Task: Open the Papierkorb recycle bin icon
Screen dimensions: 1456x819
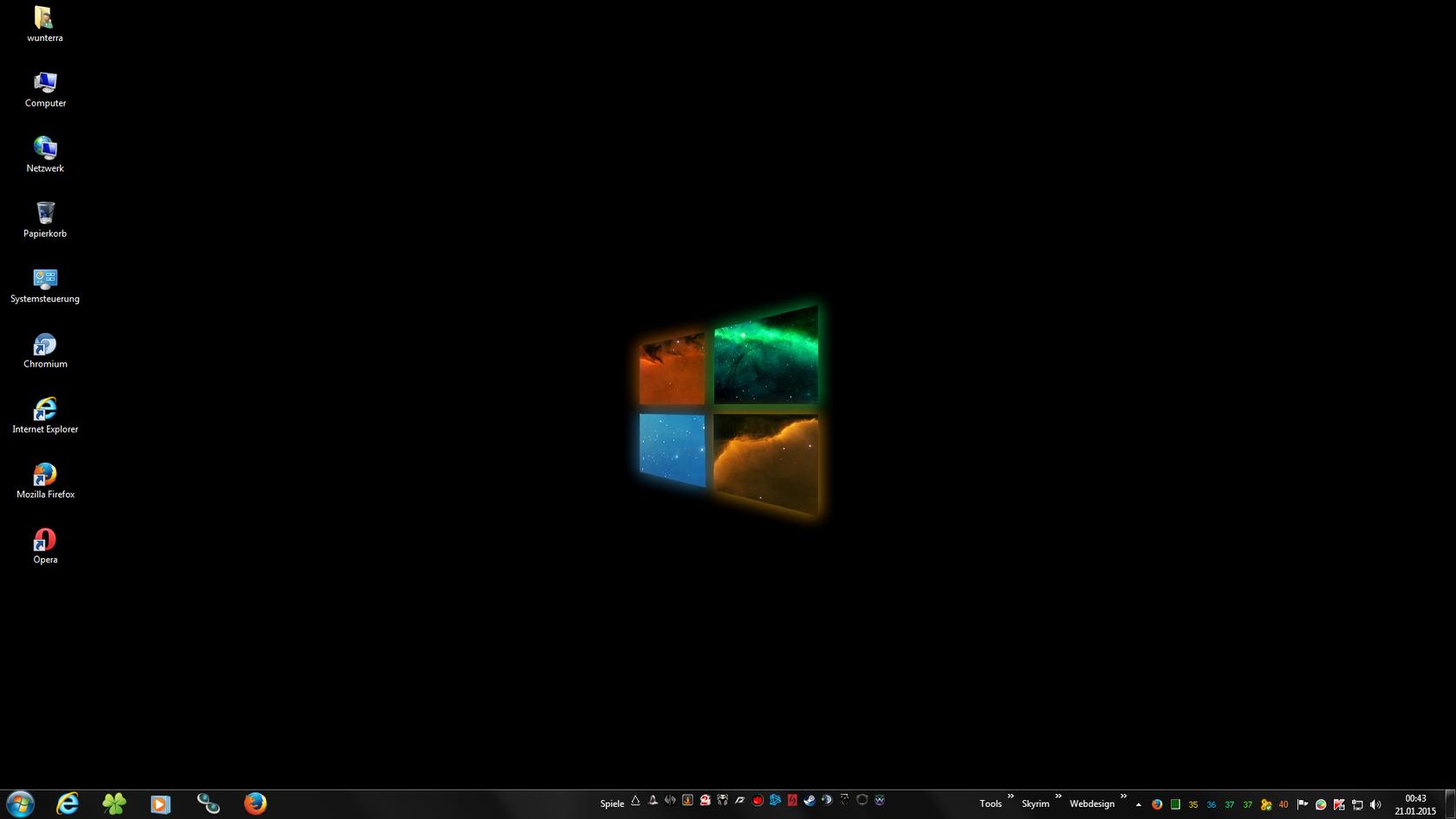Action: [x=45, y=218]
